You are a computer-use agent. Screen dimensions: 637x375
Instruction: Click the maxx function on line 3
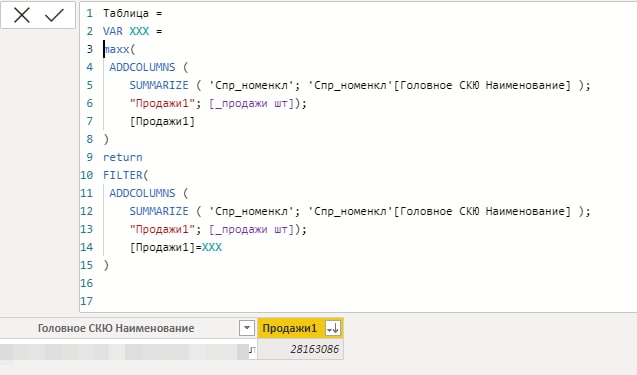[x=117, y=49]
